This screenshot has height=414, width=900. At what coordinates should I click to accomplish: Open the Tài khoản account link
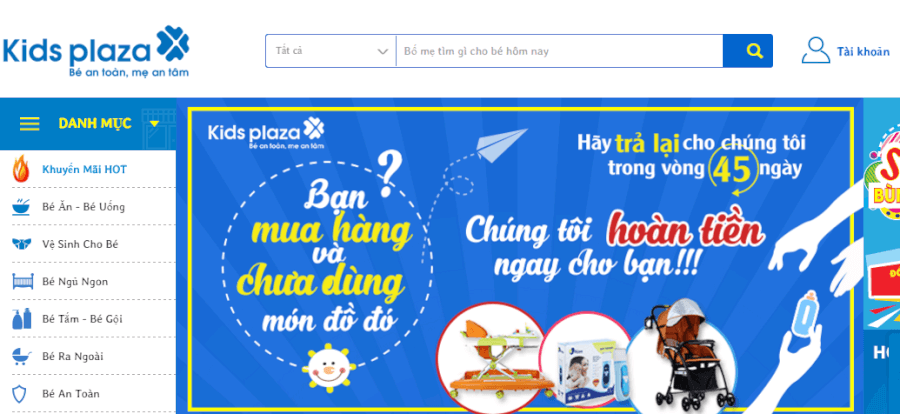click(863, 52)
